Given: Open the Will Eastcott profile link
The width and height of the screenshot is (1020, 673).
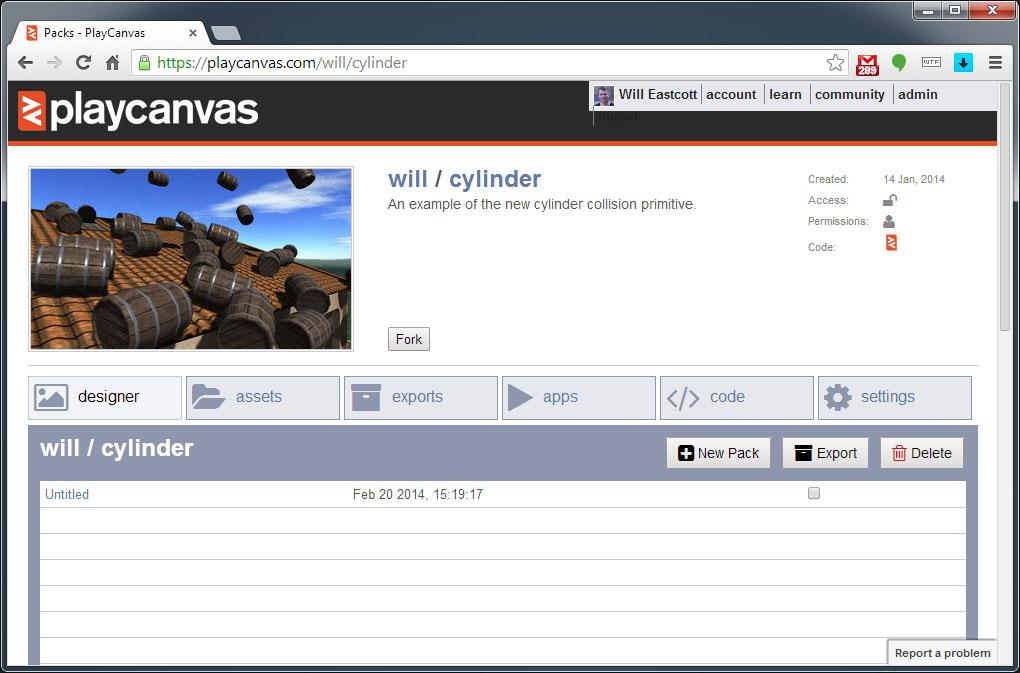Looking at the screenshot, I should [x=658, y=94].
